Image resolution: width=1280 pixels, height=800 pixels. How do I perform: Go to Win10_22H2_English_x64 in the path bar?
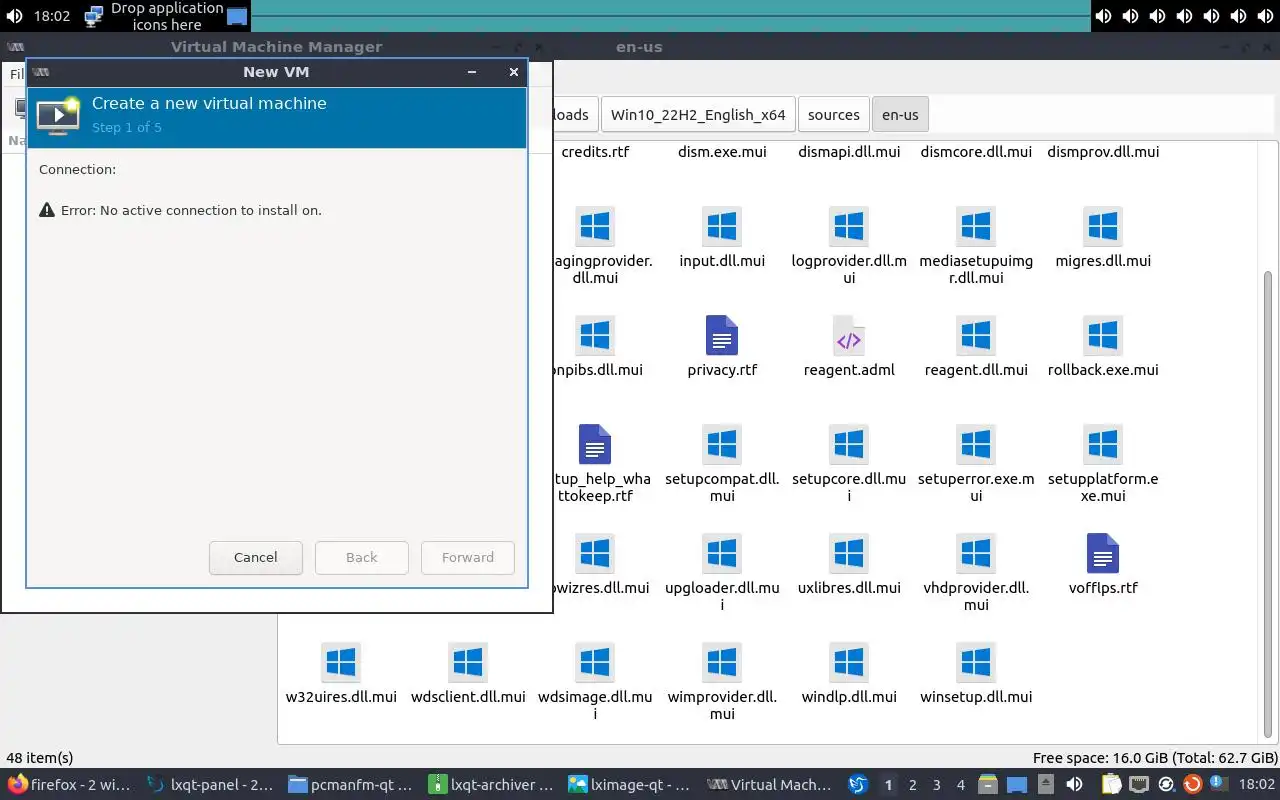698,115
